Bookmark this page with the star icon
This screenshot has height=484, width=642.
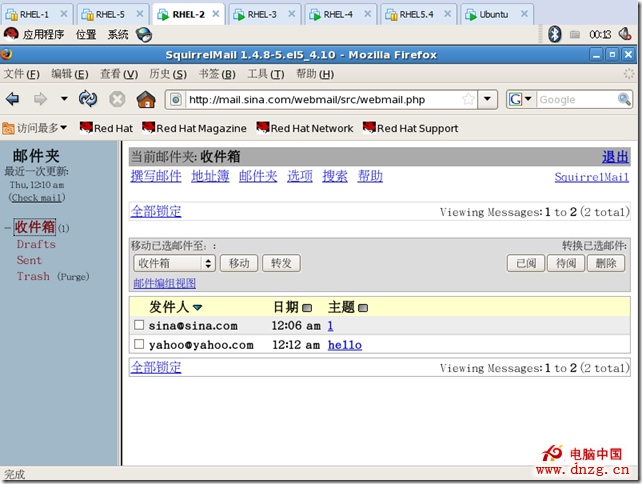[468, 99]
